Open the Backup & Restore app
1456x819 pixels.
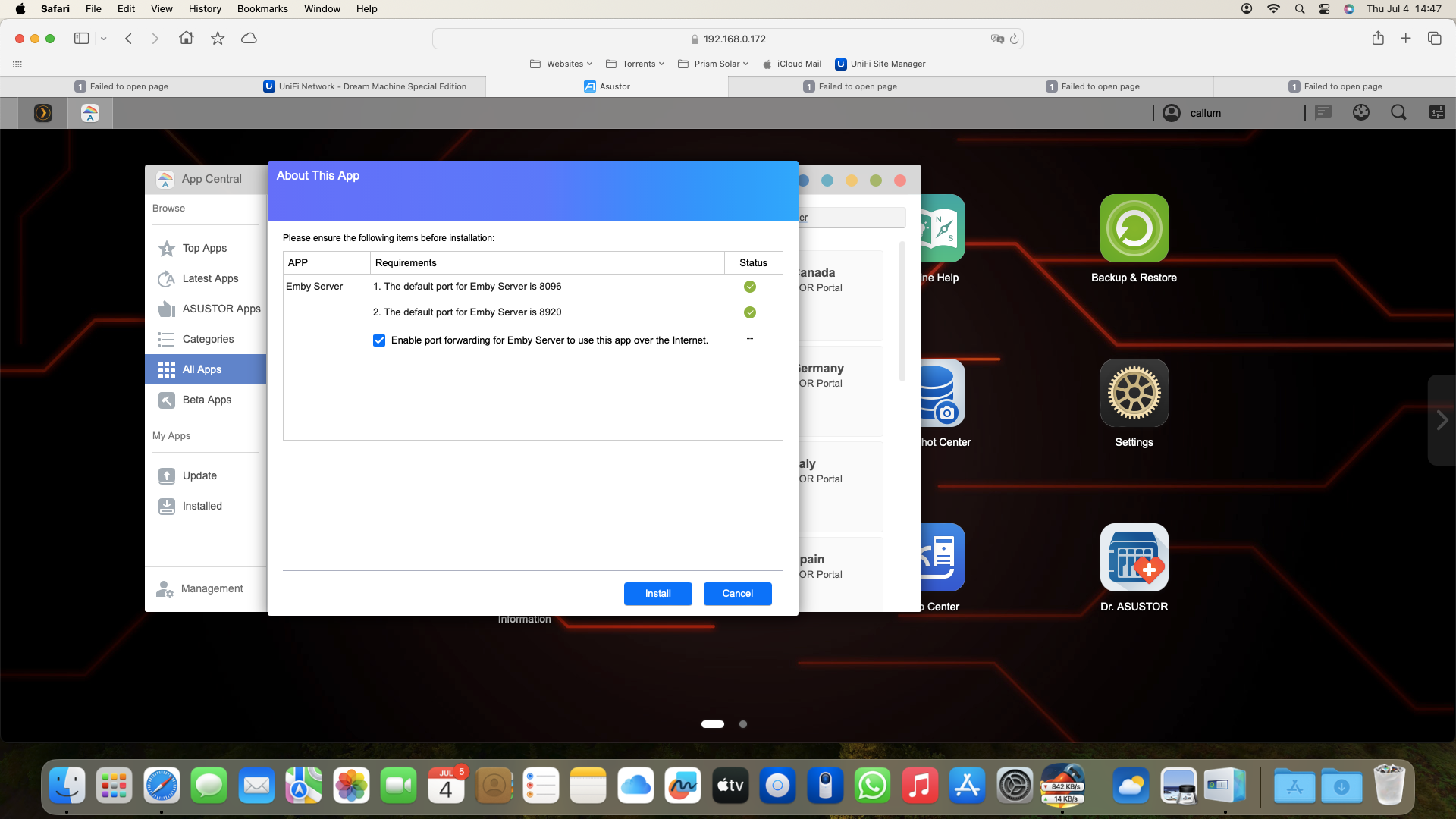pos(1134,229)
